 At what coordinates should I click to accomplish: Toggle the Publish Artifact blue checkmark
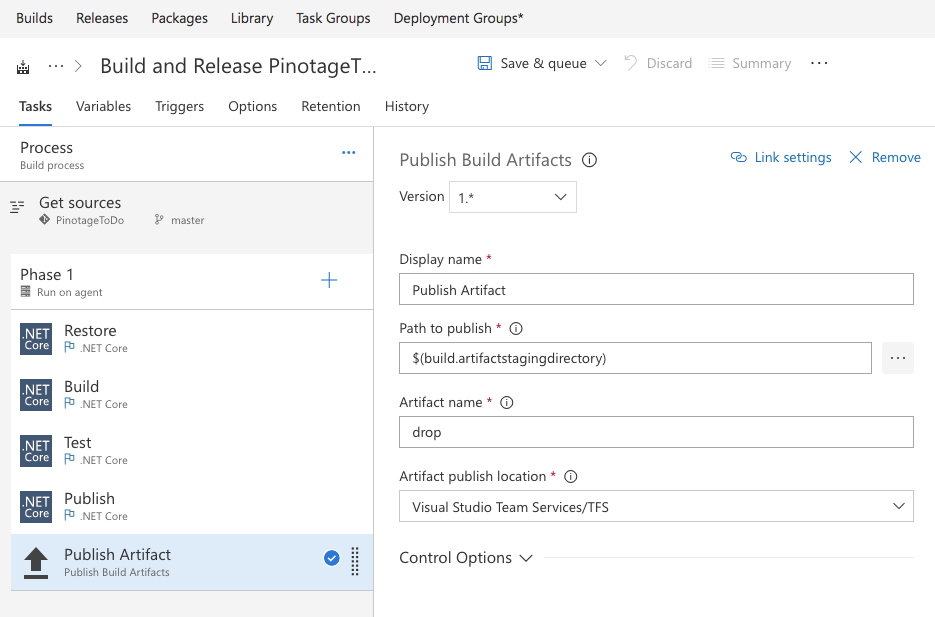pos(332,558)
